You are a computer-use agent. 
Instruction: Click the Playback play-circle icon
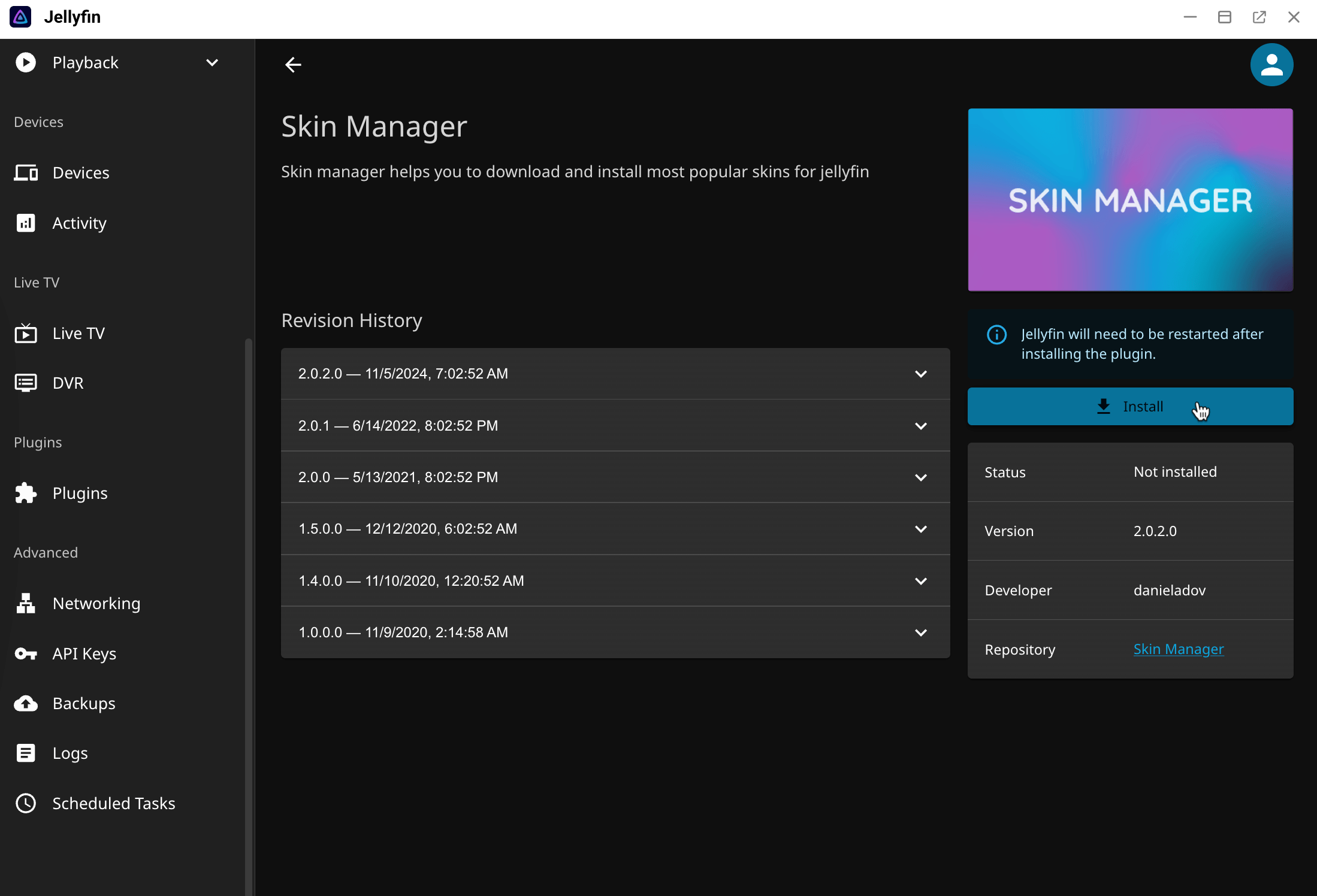pos(26,62)
